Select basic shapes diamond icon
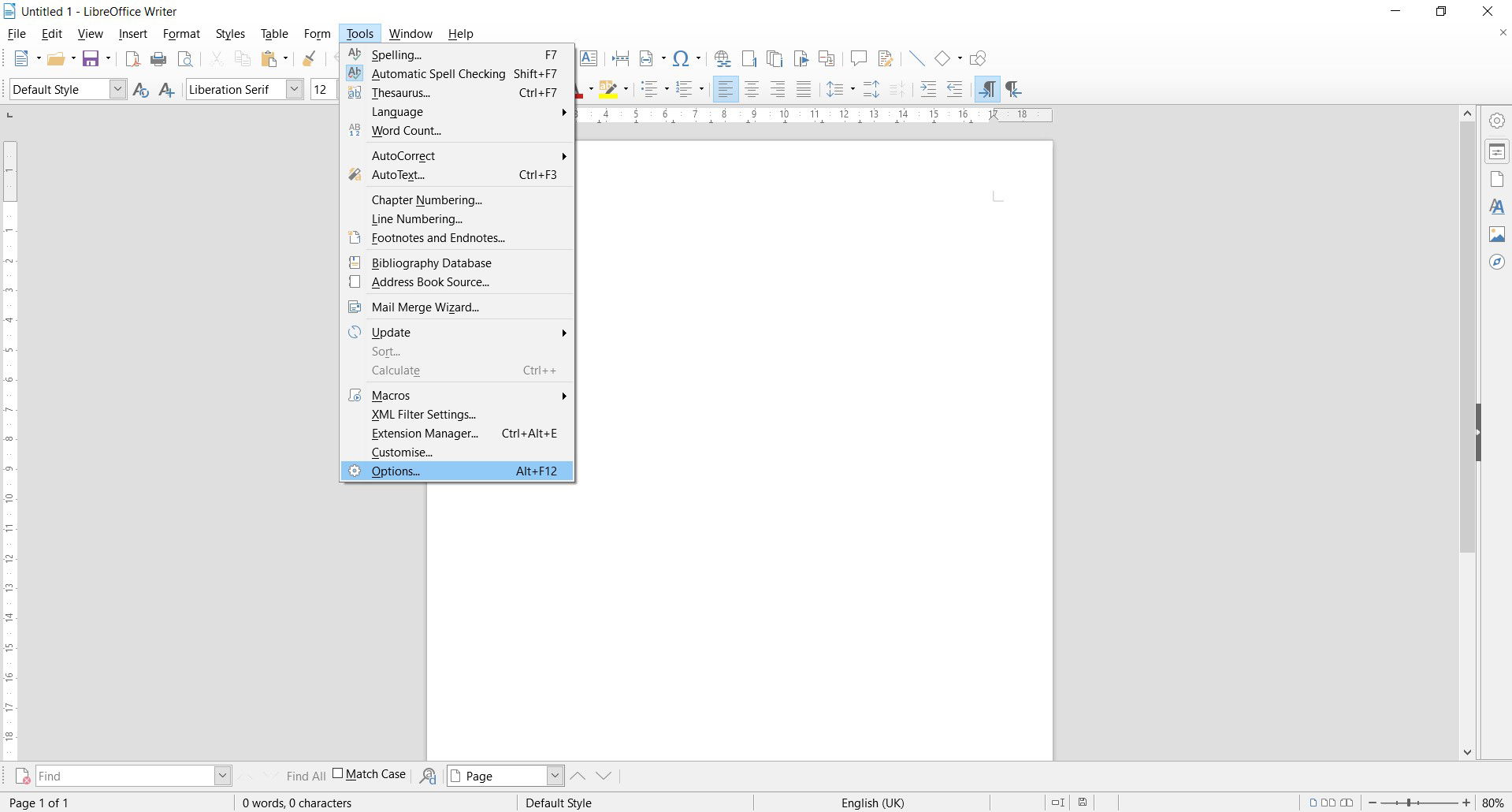The image size is (1512, 812). (942, 58)
